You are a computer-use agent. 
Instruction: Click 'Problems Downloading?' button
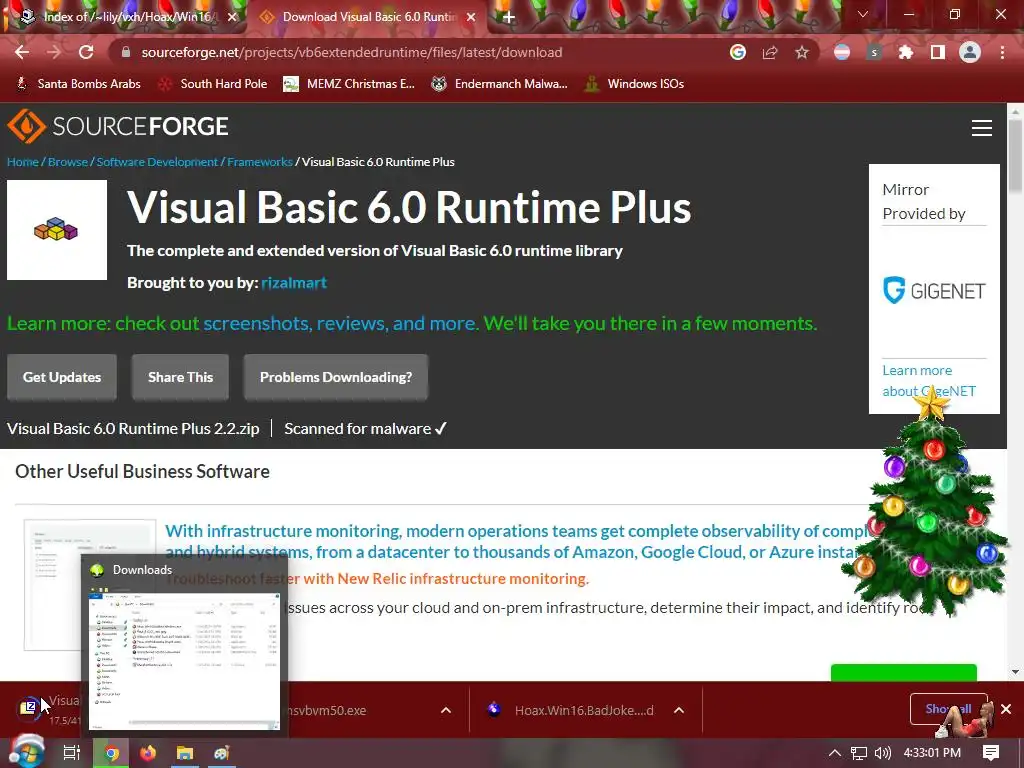[336, 377]
